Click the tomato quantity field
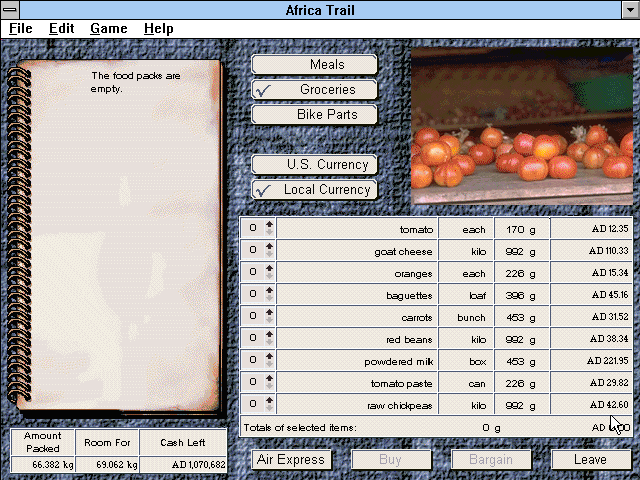 [253, 228]
